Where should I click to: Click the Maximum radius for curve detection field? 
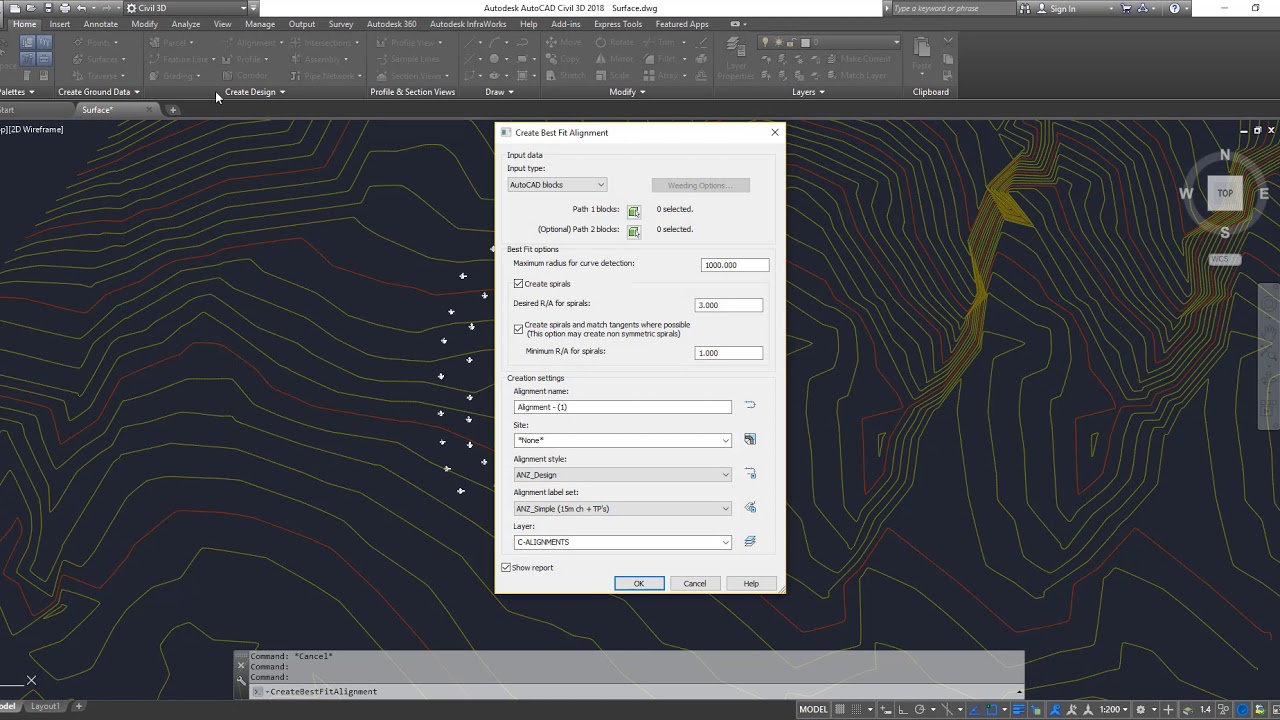pos(735,265)
